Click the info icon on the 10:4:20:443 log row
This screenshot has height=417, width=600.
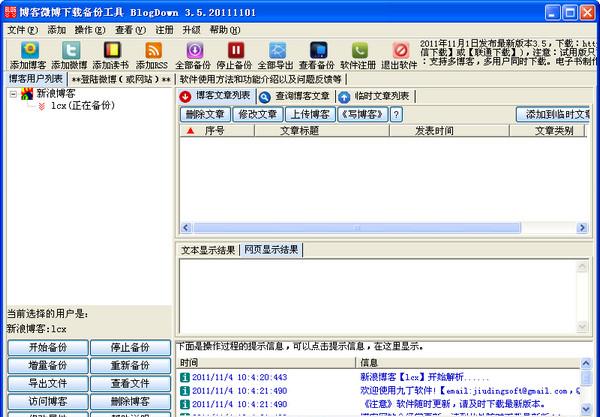tap(185, 377)
